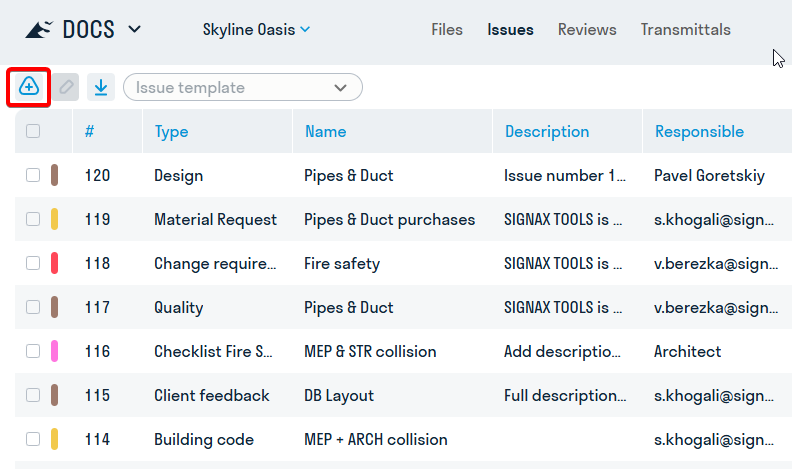Click Pavel Goretskiy responsible cell
The image size is (792, 469).
coord(709,176)
